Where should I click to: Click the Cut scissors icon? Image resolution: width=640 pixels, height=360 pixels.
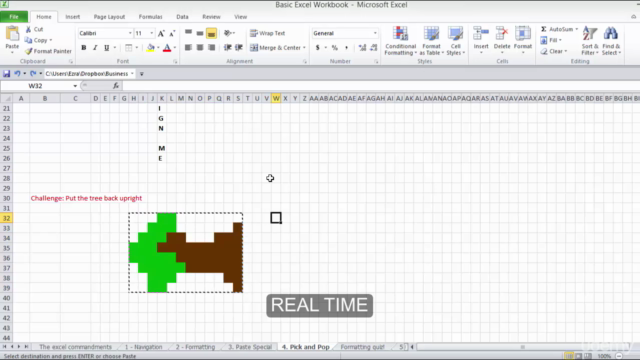tap(29, 29)
